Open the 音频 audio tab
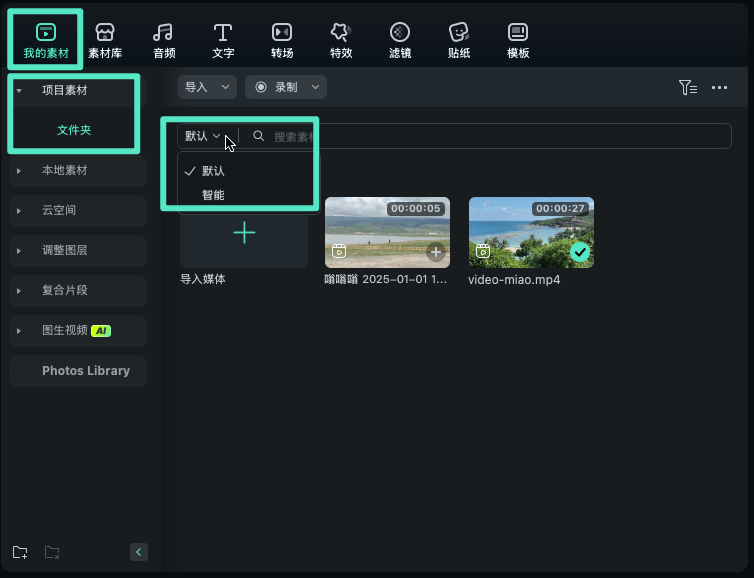The width and height of the screenshot is (754, 578). (x=164, y=40)
